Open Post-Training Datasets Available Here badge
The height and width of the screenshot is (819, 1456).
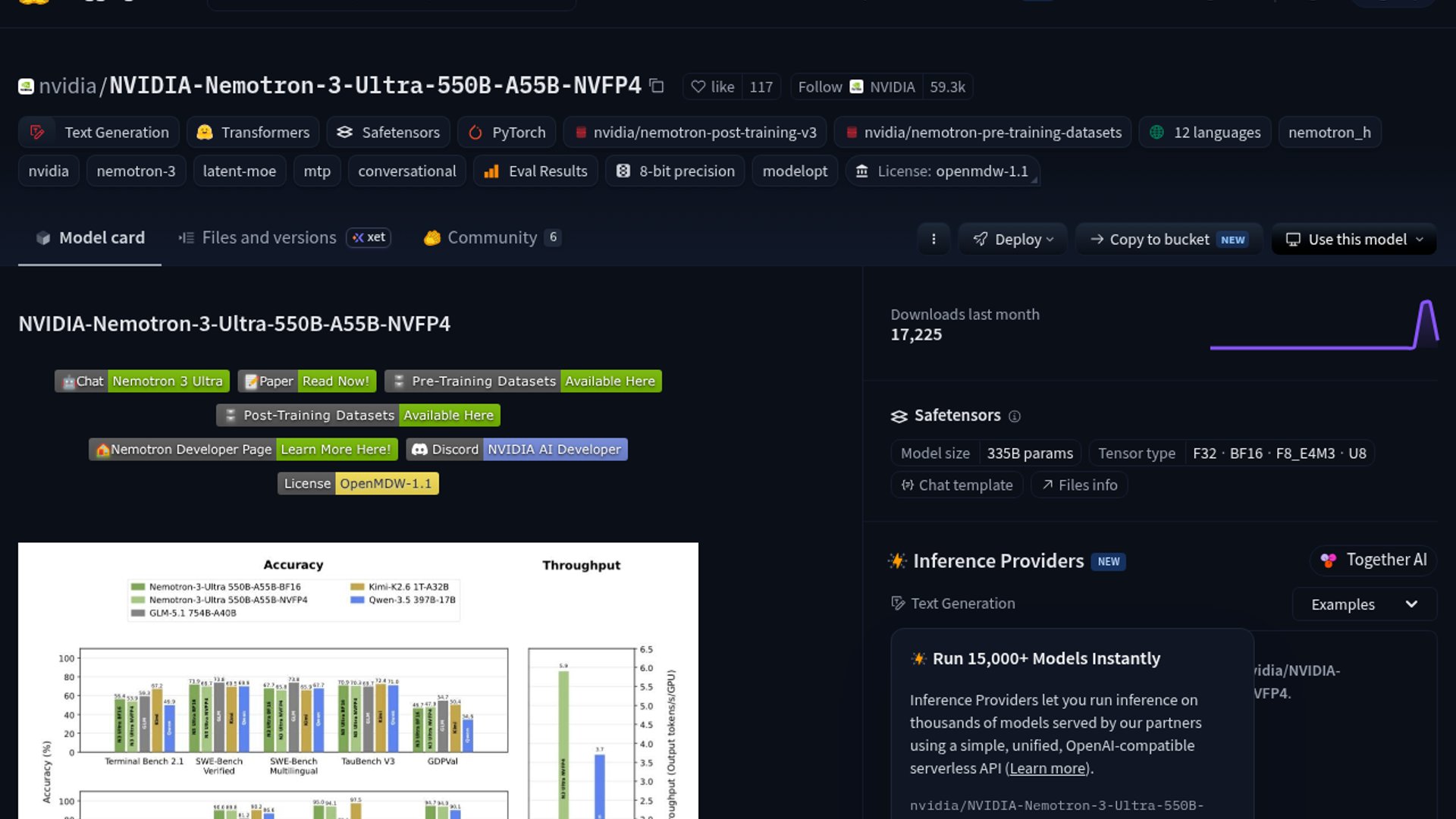[358, 416]
